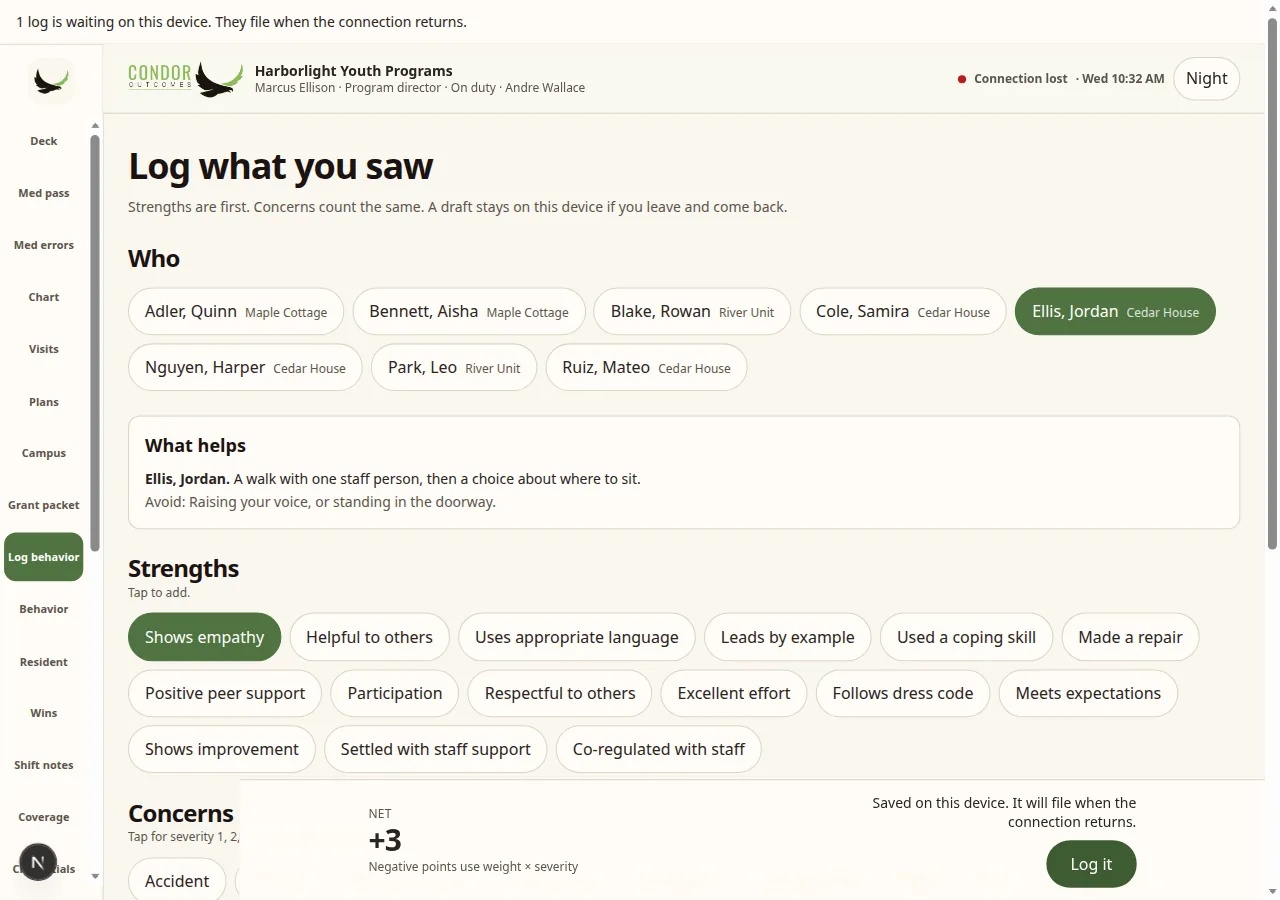The width and height of the screenshot is (1280, 900).
Task: Remove the Shows empathy strength
Action: click(204, 637)
